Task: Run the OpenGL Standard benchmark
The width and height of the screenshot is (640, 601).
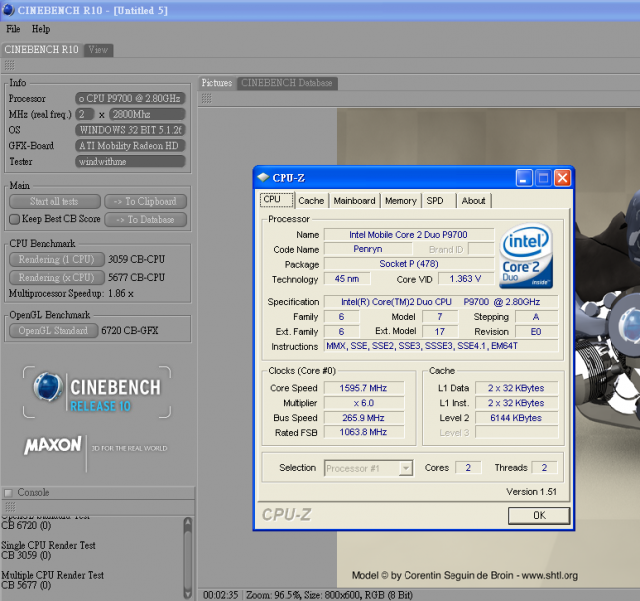Action: click(53, 330)
